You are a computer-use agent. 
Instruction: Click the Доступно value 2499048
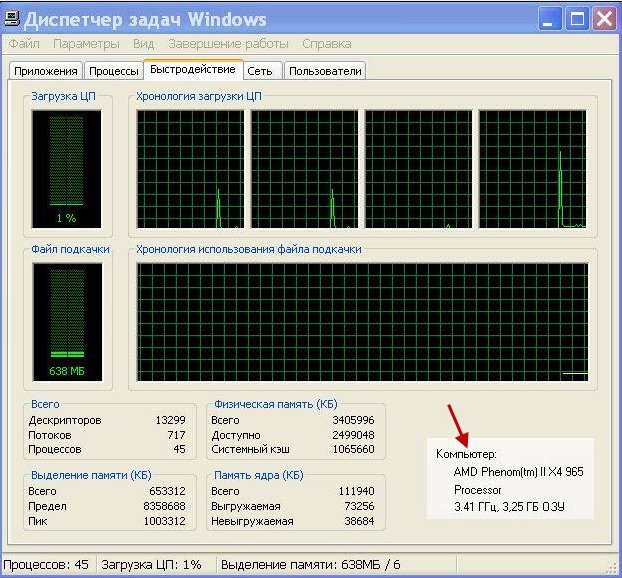[x=353, y=435]
